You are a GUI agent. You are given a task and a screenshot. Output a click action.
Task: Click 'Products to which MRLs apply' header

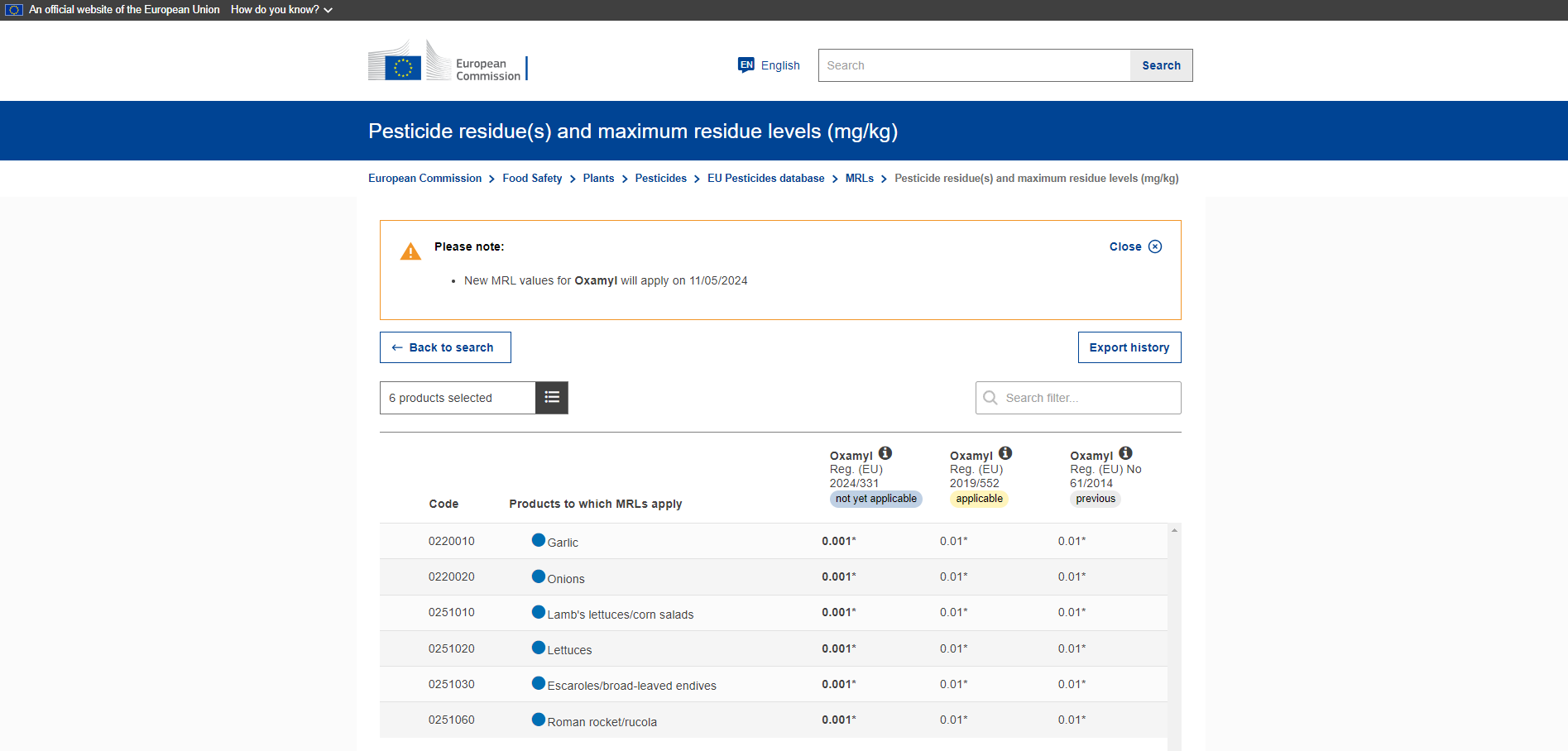coord(596,504)
